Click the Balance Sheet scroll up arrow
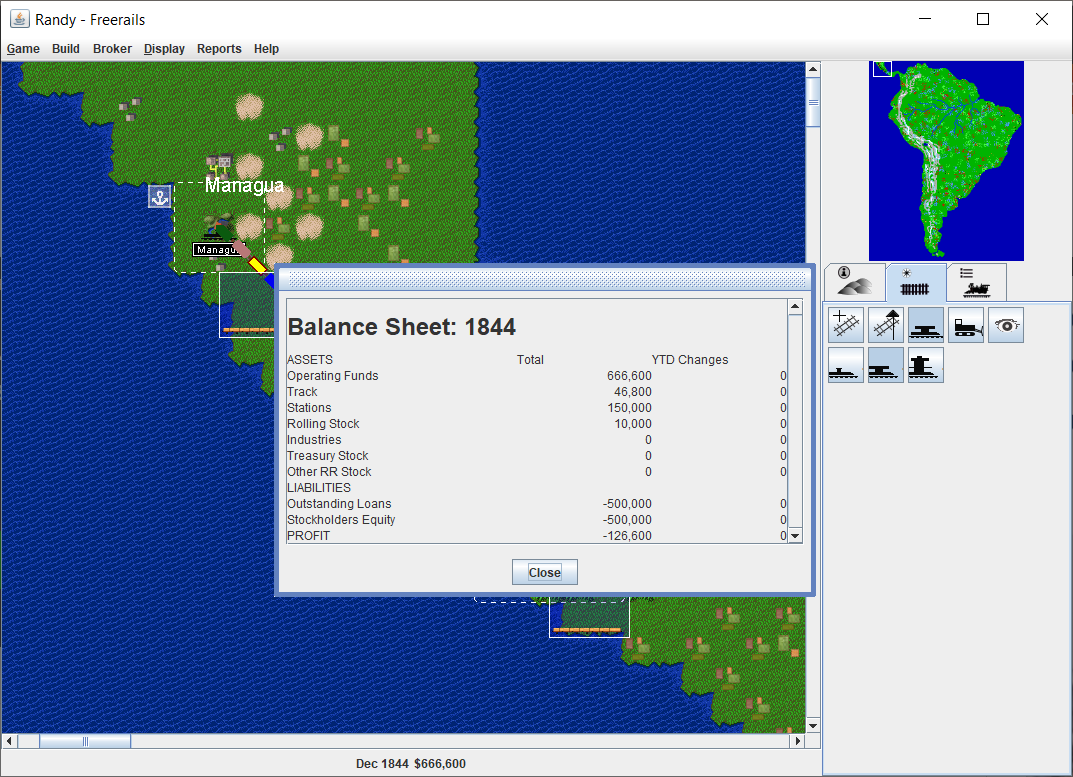This screenshot has width=1073, height=777. click(x=794, y=306)
